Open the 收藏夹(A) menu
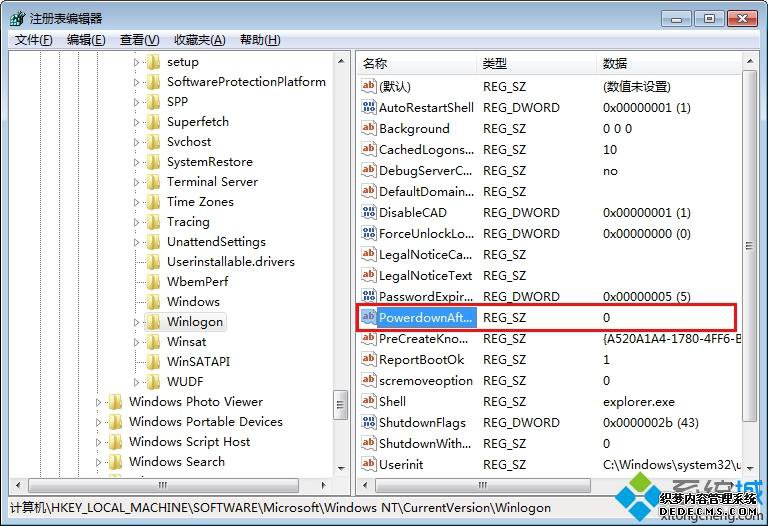 click(x=199, y=40)
